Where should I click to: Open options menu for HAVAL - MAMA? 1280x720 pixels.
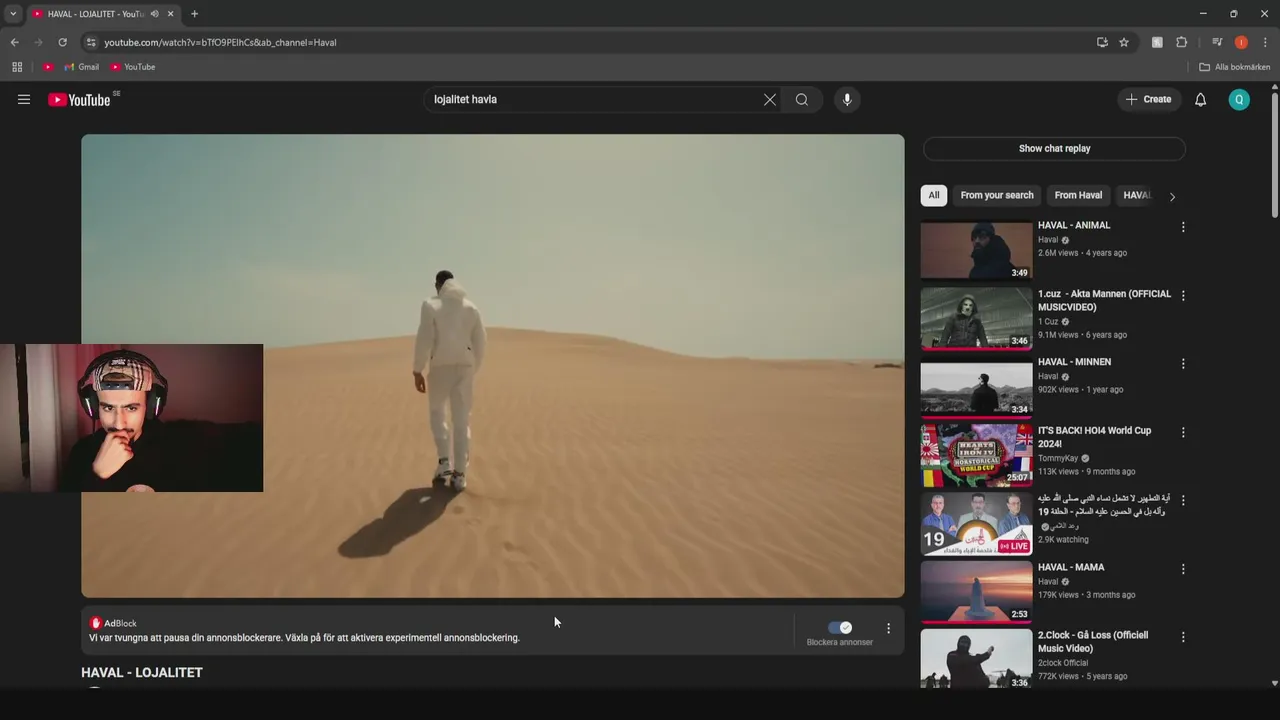pyautogui.click(x=1183, y=569)
